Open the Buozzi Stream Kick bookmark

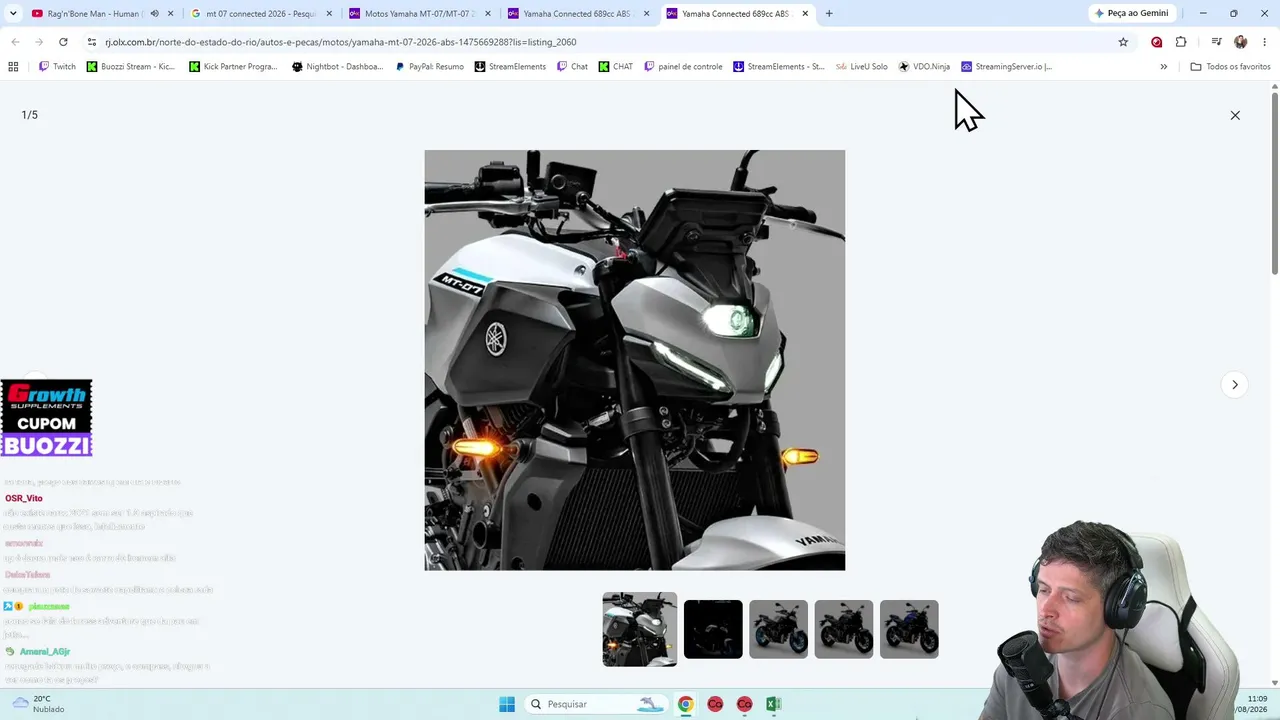pos(131,67)
